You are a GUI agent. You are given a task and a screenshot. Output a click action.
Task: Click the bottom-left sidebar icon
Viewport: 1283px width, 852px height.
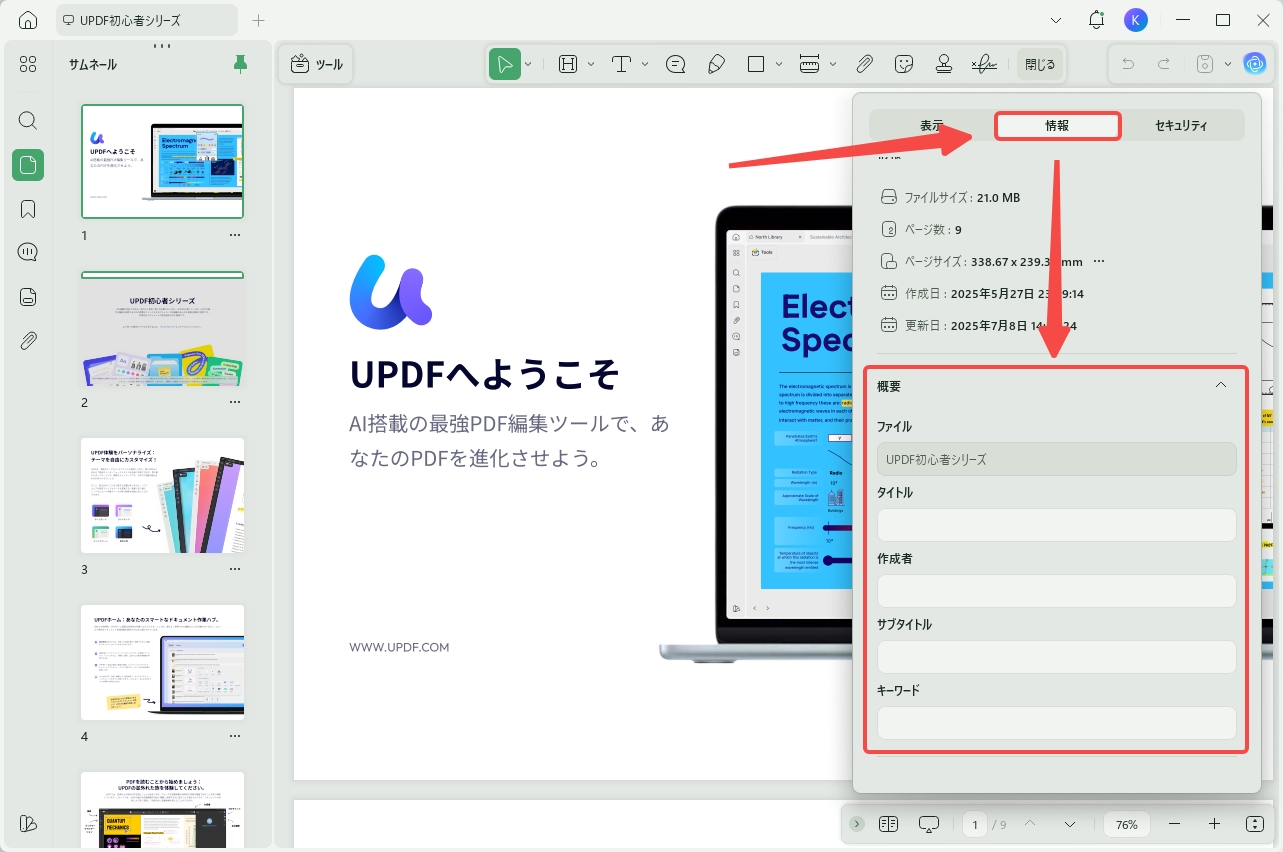click(x=28, y=823)
